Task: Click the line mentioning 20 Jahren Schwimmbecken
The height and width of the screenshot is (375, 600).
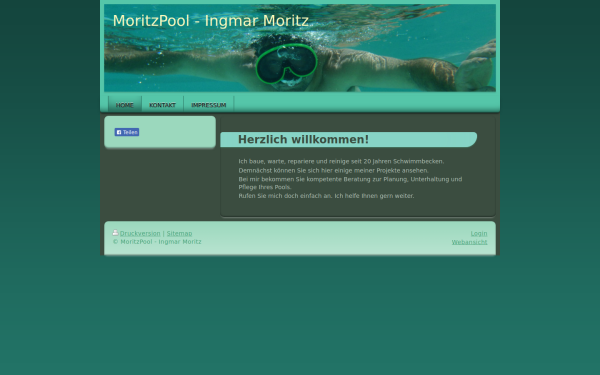Action: [x=341, y=161]
